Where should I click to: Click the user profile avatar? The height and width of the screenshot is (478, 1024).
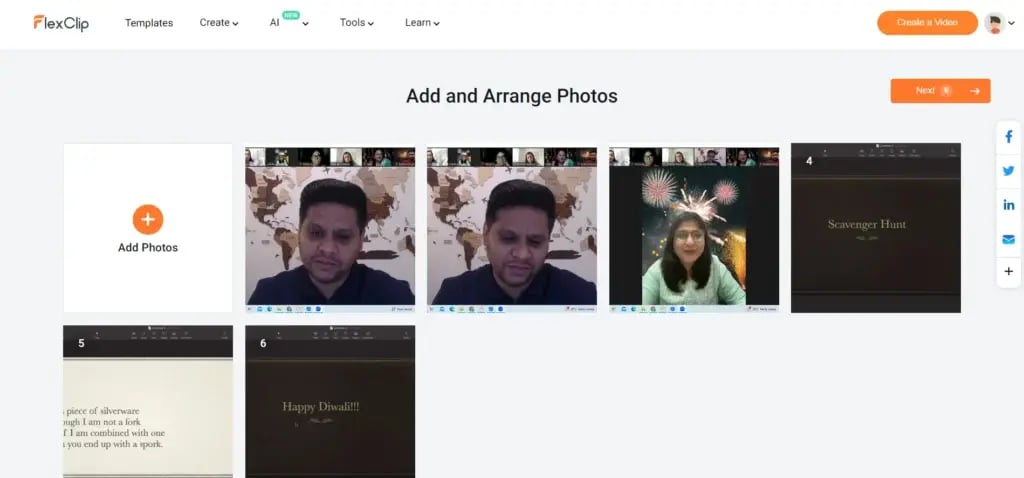(x=994, y=23)
